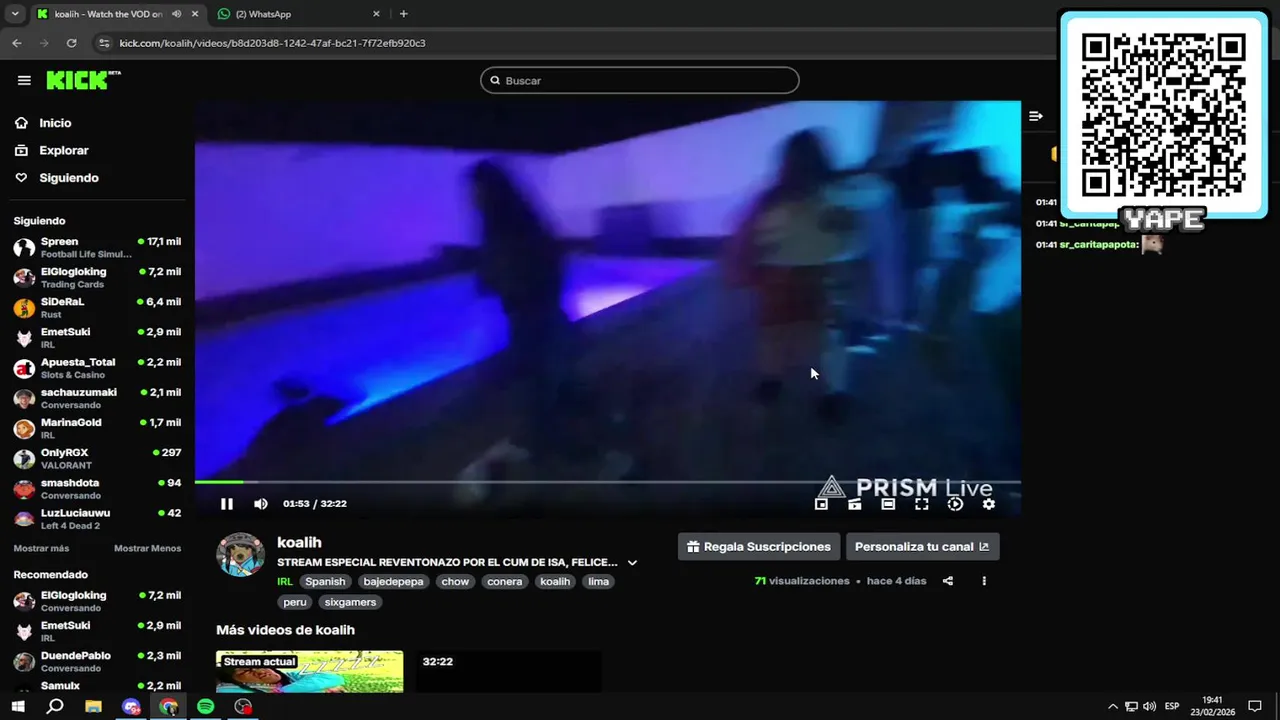The height and width of the screenshot is (720, 1280).
Task: Select the conera tag
Action: point(504,581)
